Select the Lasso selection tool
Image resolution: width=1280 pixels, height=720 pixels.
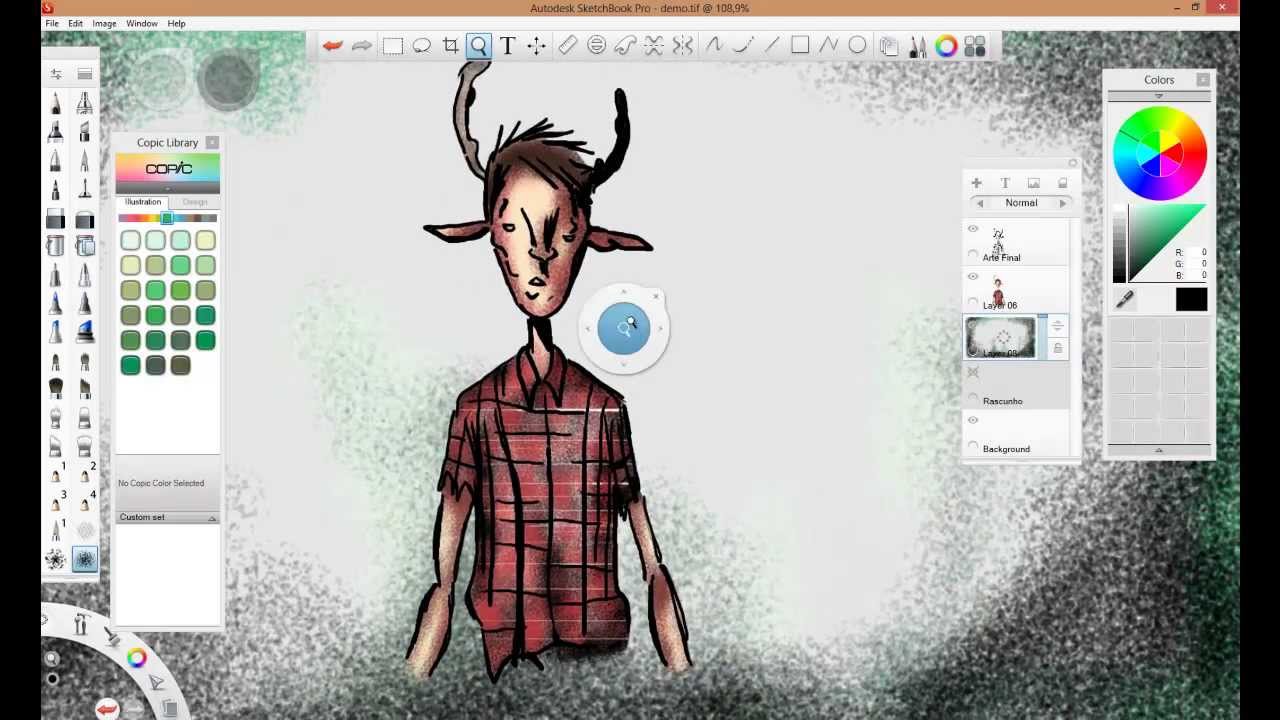421,45
